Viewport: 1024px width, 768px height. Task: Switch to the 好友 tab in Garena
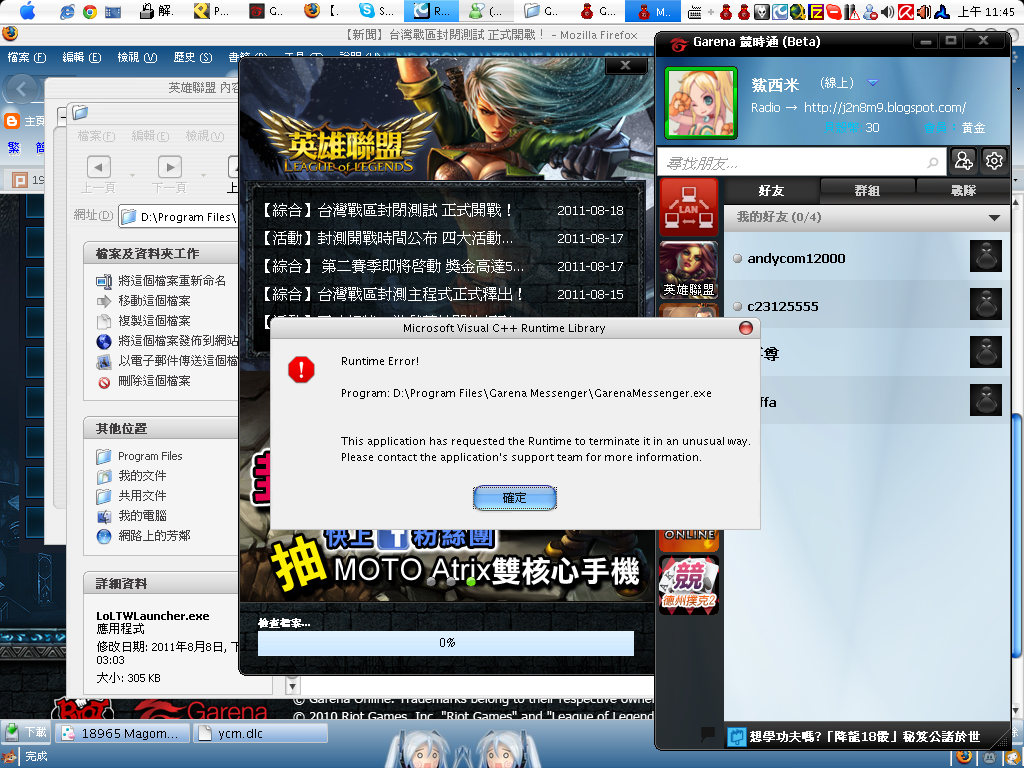tap(771, 191)
